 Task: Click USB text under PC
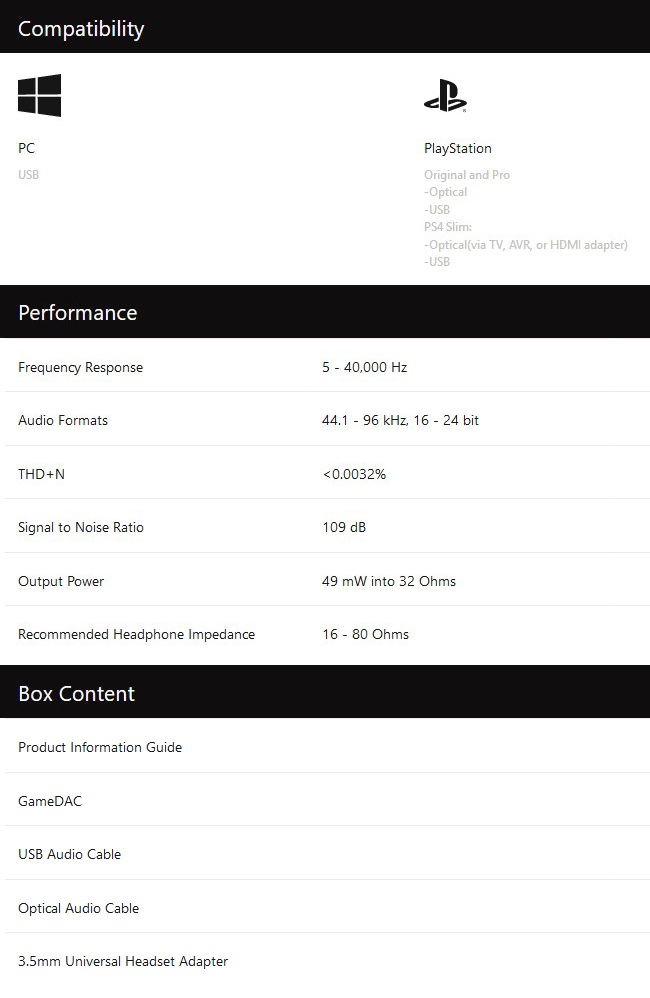[29, 174]
